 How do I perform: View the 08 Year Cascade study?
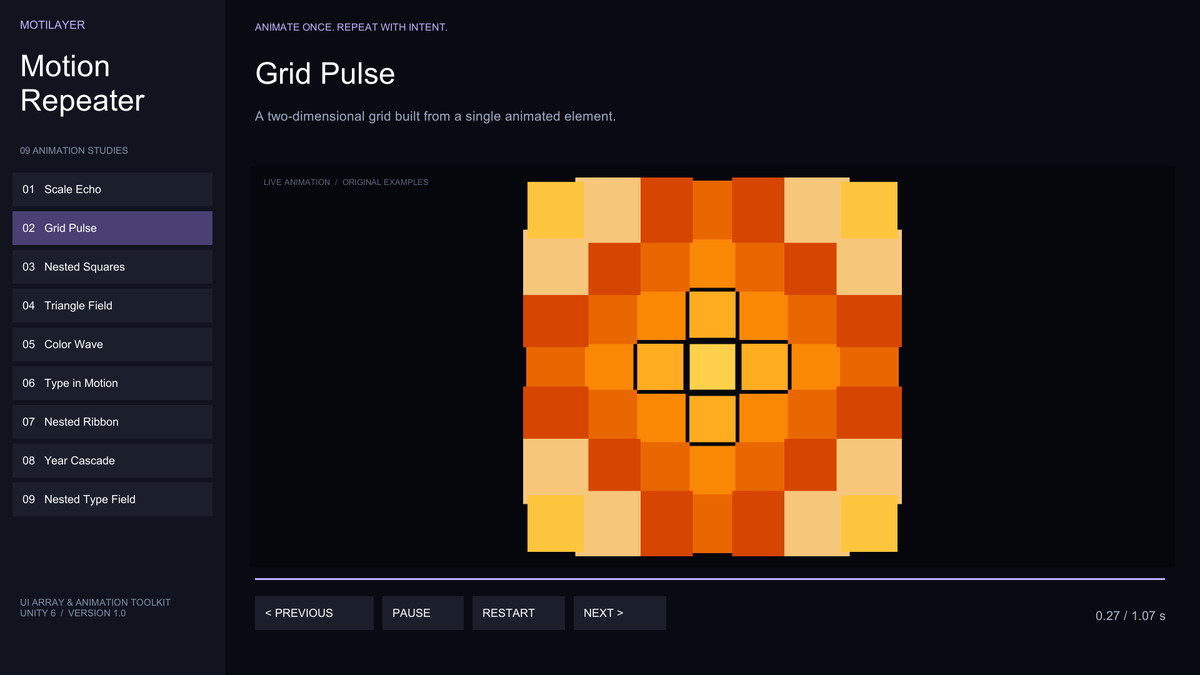click(112, 461)
